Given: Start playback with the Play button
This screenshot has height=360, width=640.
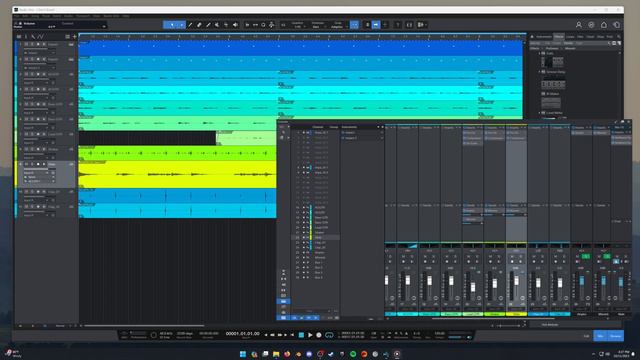Looking at the screenshot, I should point(310,335).
